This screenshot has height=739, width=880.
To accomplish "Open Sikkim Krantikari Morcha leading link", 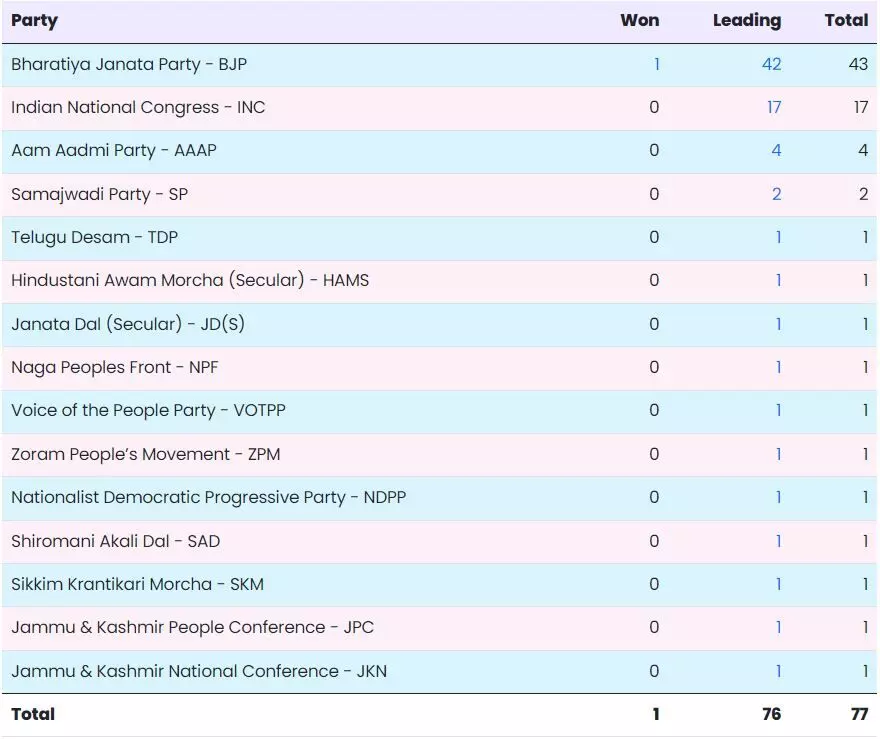I will [778, 584].
